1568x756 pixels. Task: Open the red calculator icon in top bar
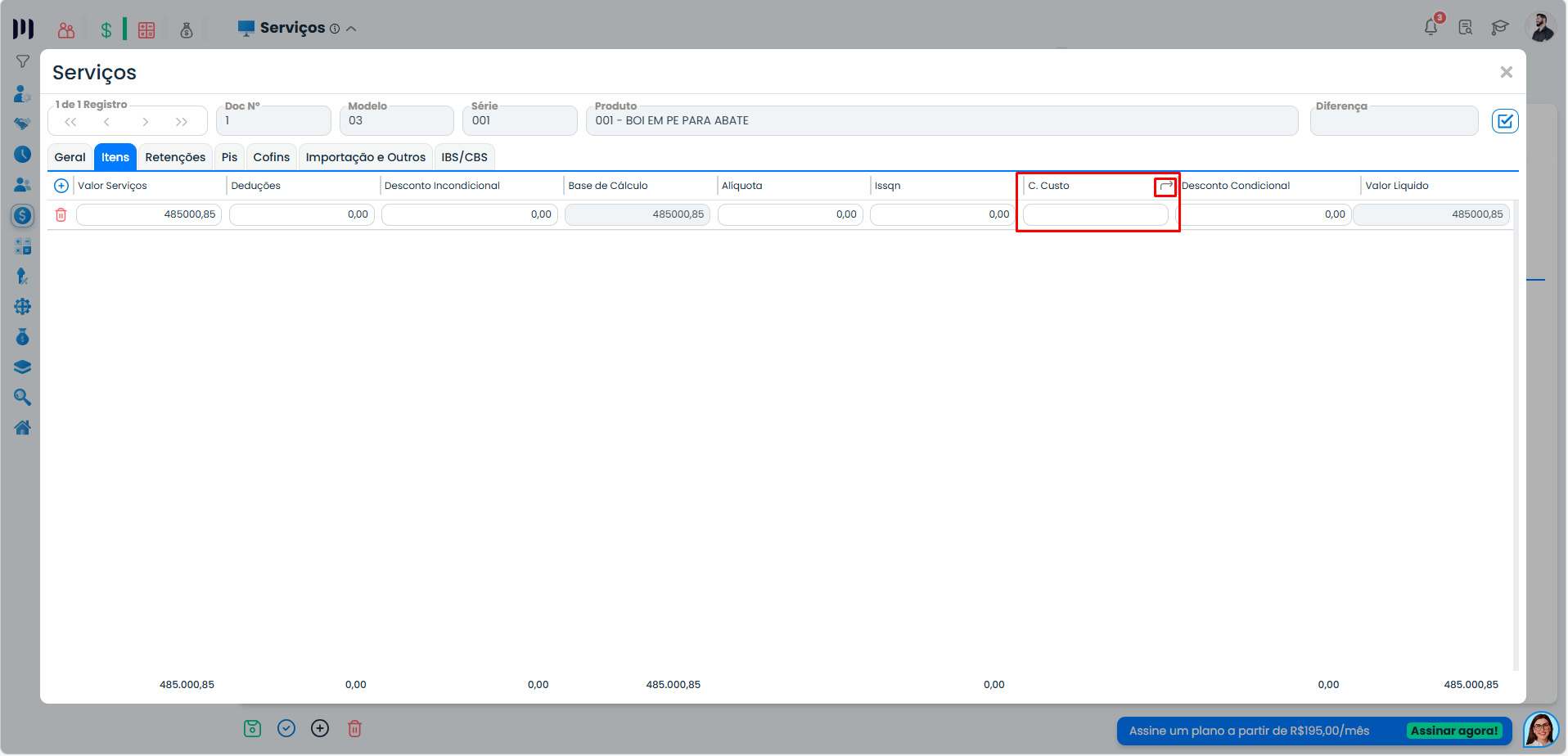click(x=146, y=30)
